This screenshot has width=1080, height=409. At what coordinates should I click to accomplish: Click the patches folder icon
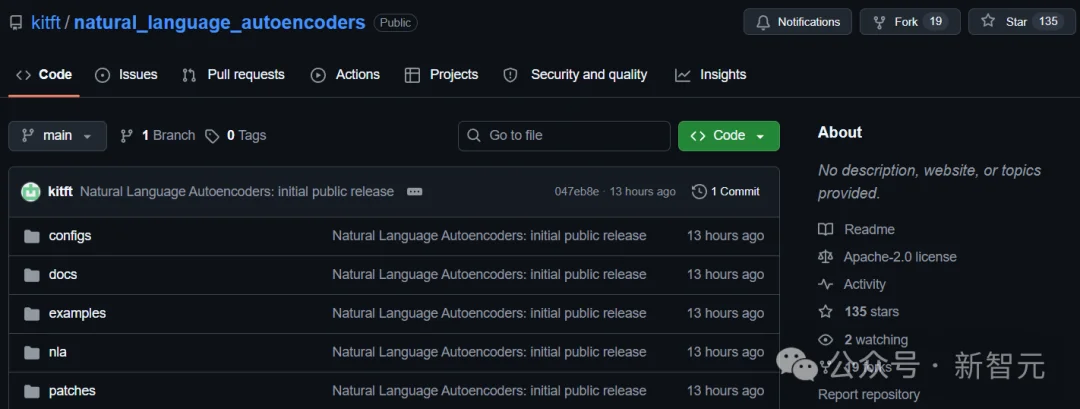point(32,392)
